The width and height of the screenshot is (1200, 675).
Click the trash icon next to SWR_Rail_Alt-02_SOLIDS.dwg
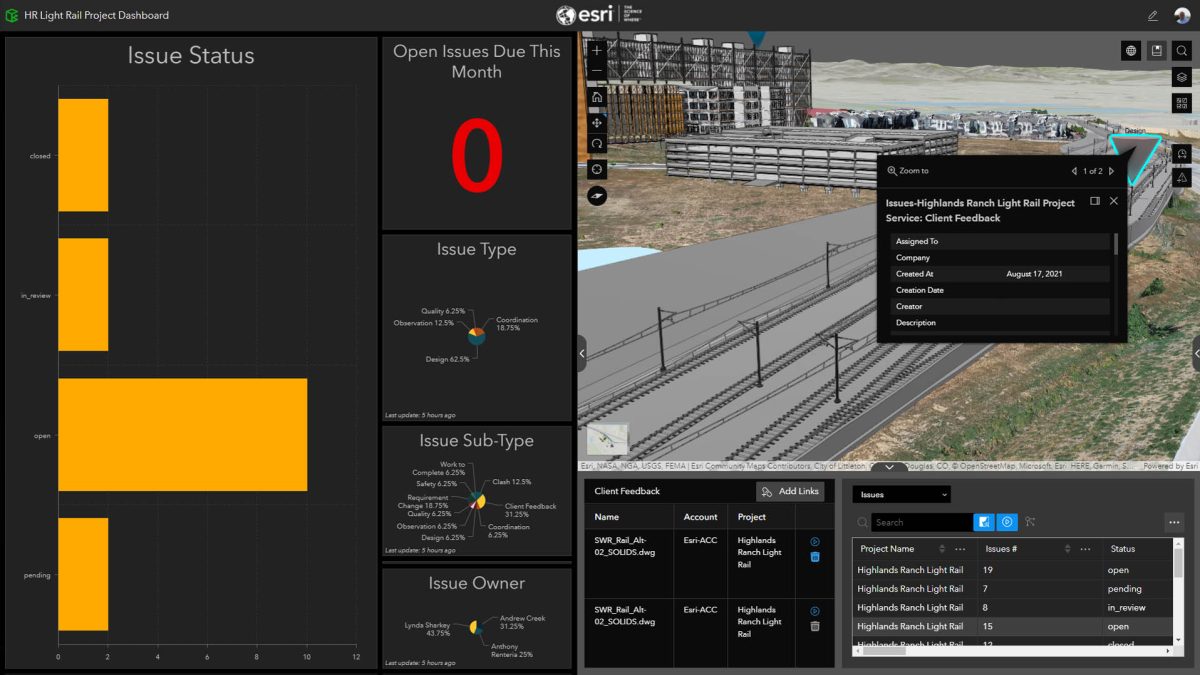(814, 558)
